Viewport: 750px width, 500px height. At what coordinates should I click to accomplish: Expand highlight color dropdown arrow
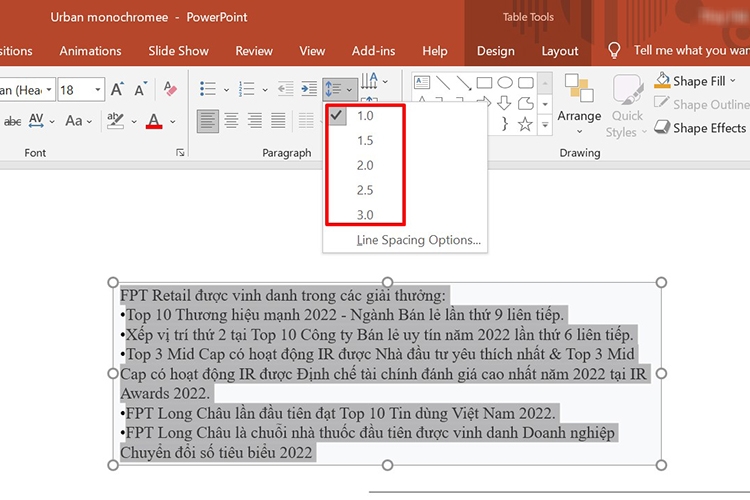134,122
